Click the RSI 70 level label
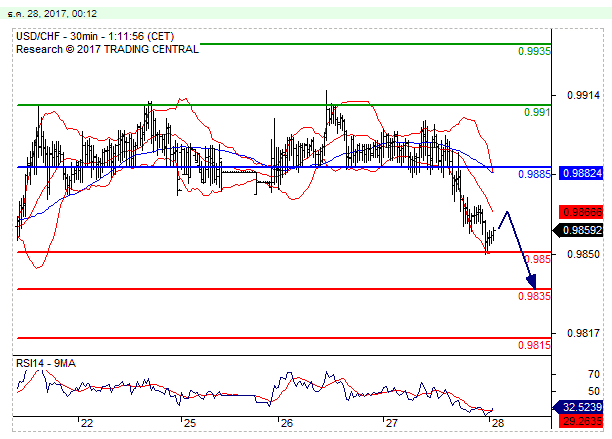The image size is (612, 439). click(594, 375)
